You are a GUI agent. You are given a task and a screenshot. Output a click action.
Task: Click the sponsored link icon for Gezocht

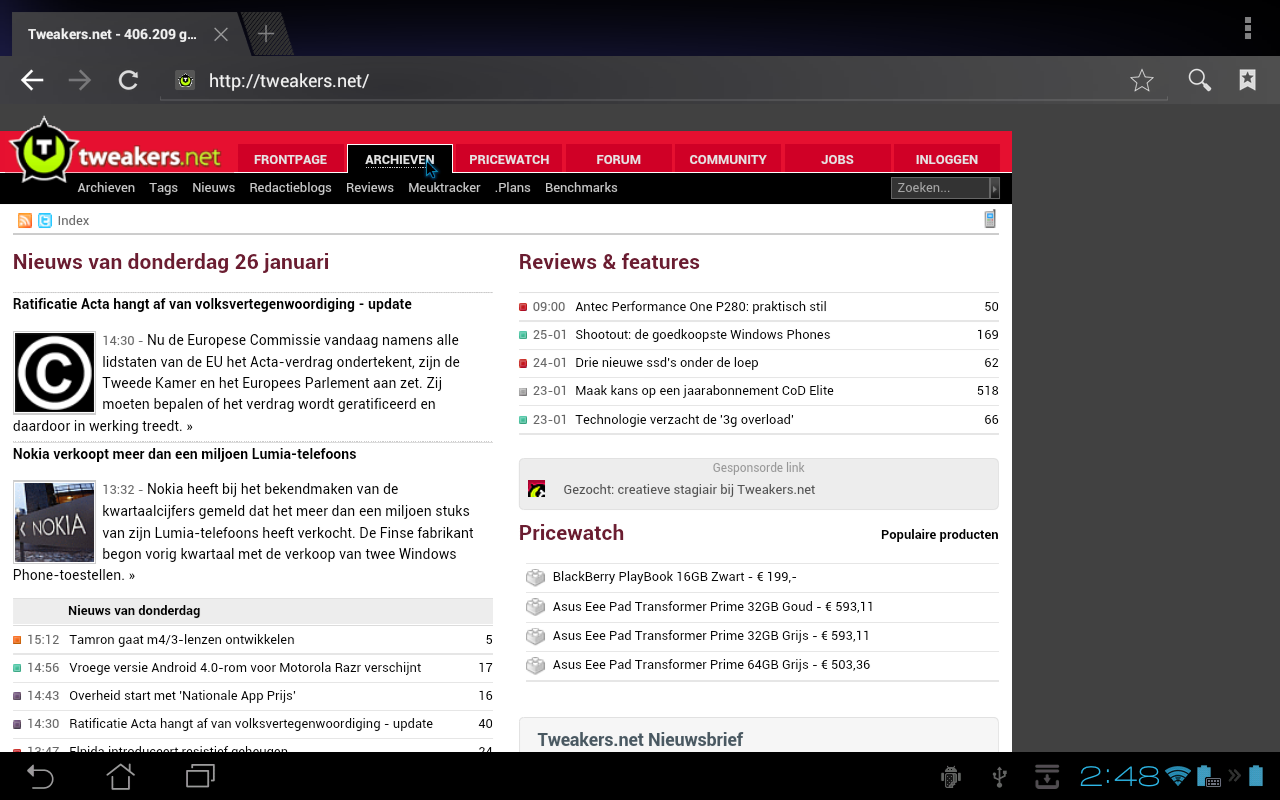click(536, 489)
